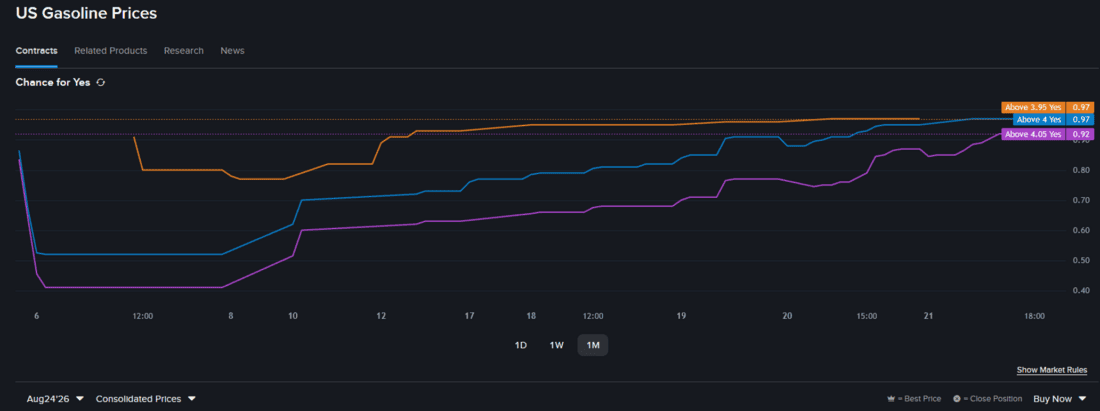This screenshot has height=411, width=1100.
Task: Click the blue Above 4 Yes label
Action: click(1039, 120)
